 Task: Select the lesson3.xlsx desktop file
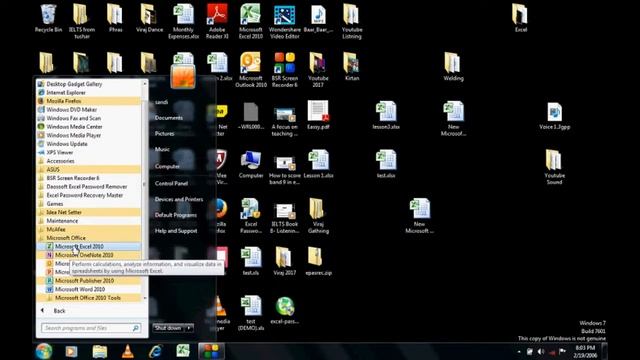[386, 116]
